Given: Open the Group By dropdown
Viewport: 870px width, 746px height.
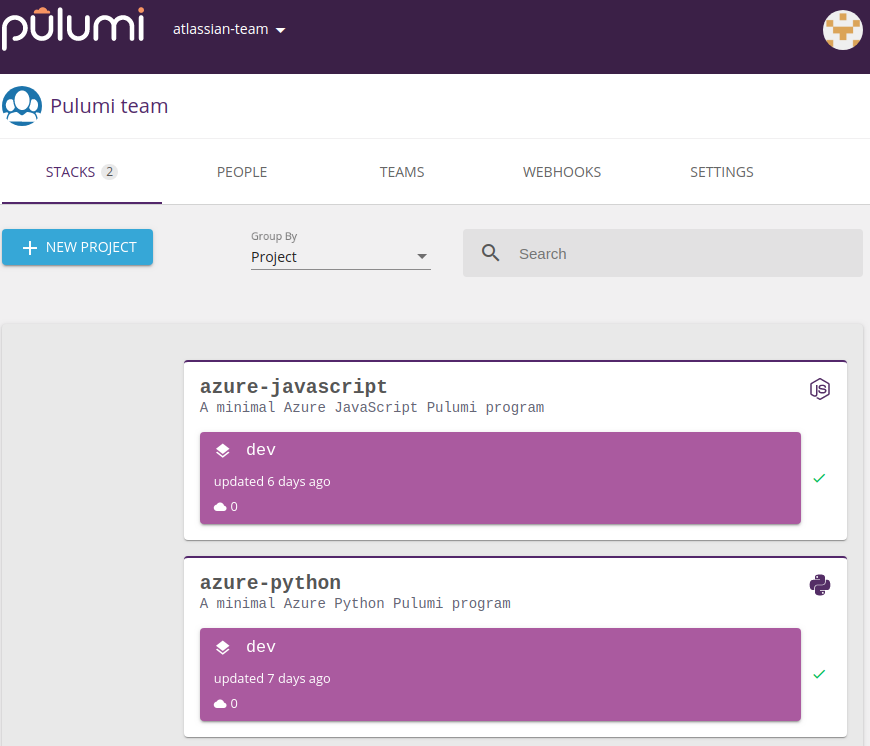Looking at the screenshot, I should 340,257.
